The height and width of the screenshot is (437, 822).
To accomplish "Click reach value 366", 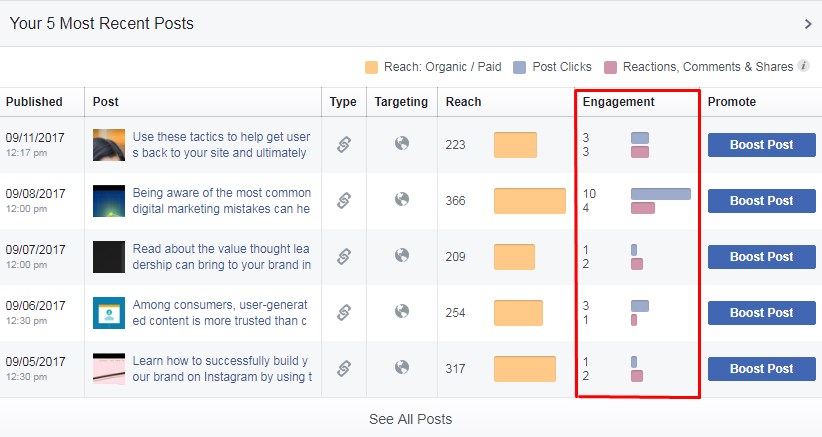I will (x=456, y=201).
